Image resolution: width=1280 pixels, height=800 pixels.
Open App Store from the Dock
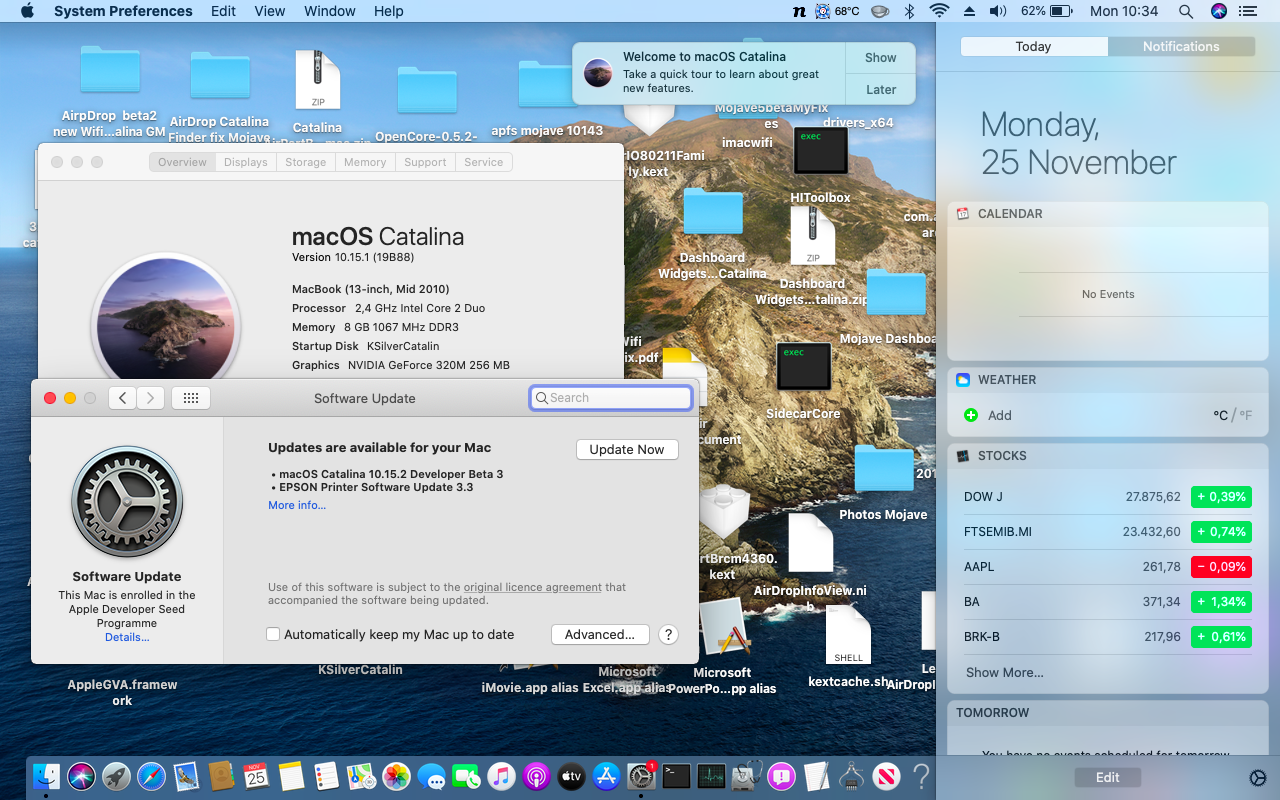pyautogui.click(x=606, y=776)
